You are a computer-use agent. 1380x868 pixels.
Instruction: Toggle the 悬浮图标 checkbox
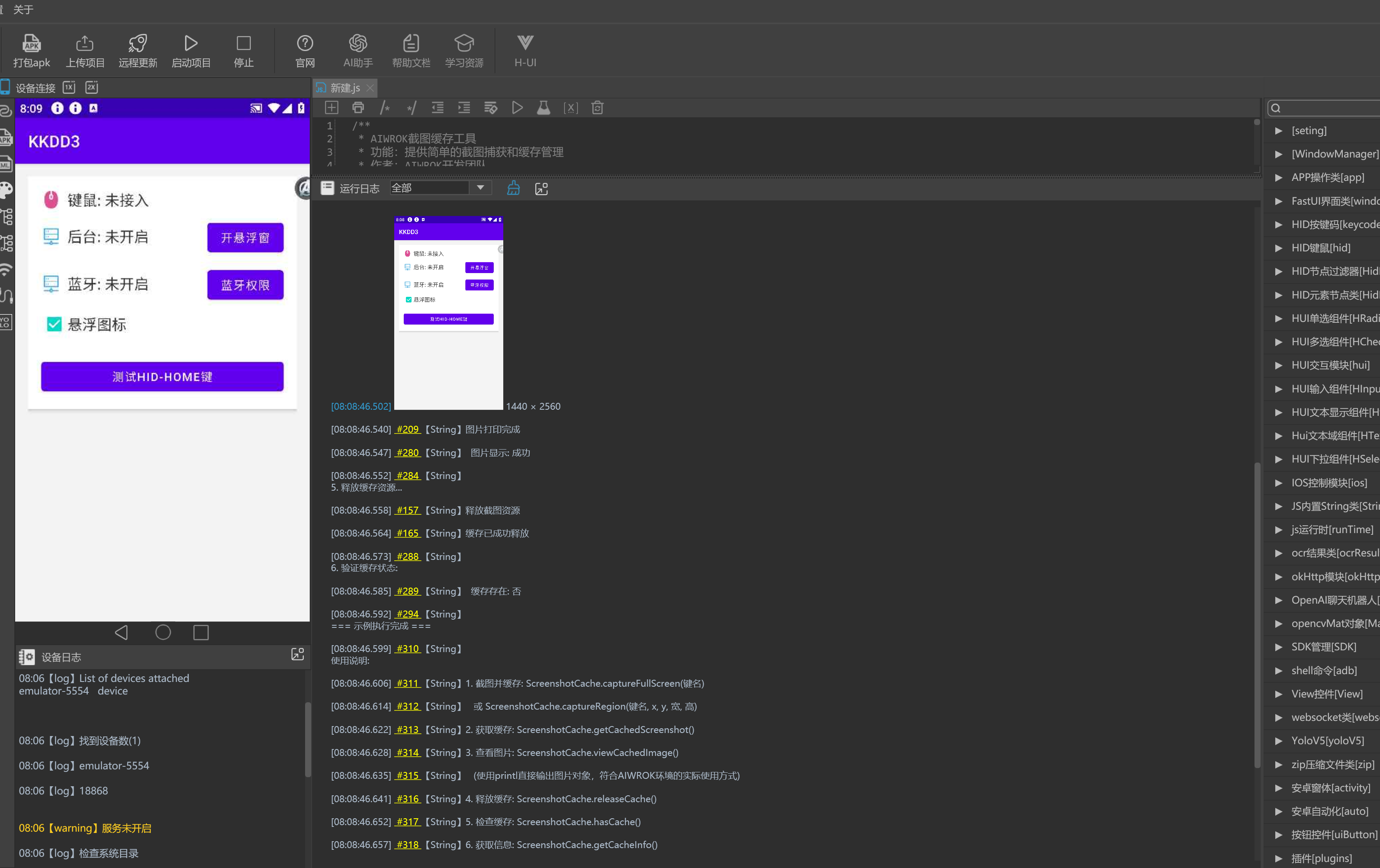pyautogui.click(x=54, y=324)
